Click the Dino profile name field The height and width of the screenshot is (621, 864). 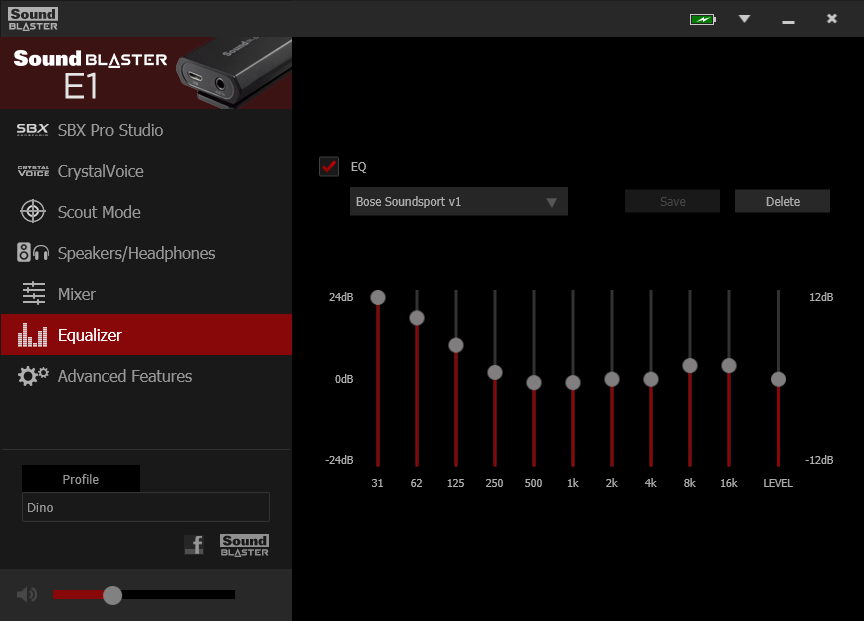tap(146, 507)
